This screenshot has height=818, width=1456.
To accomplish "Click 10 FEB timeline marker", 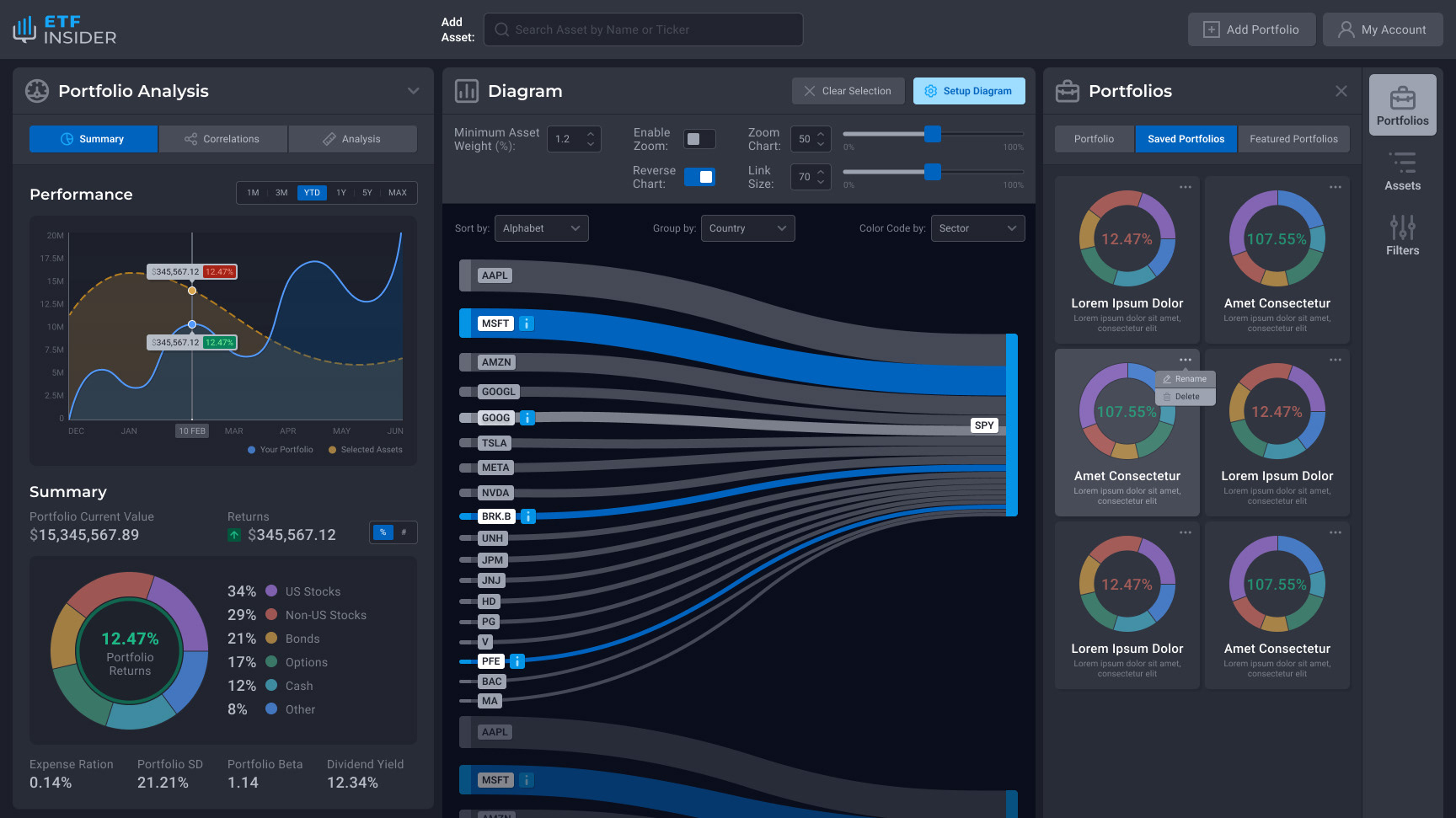I will click(192, 430).
